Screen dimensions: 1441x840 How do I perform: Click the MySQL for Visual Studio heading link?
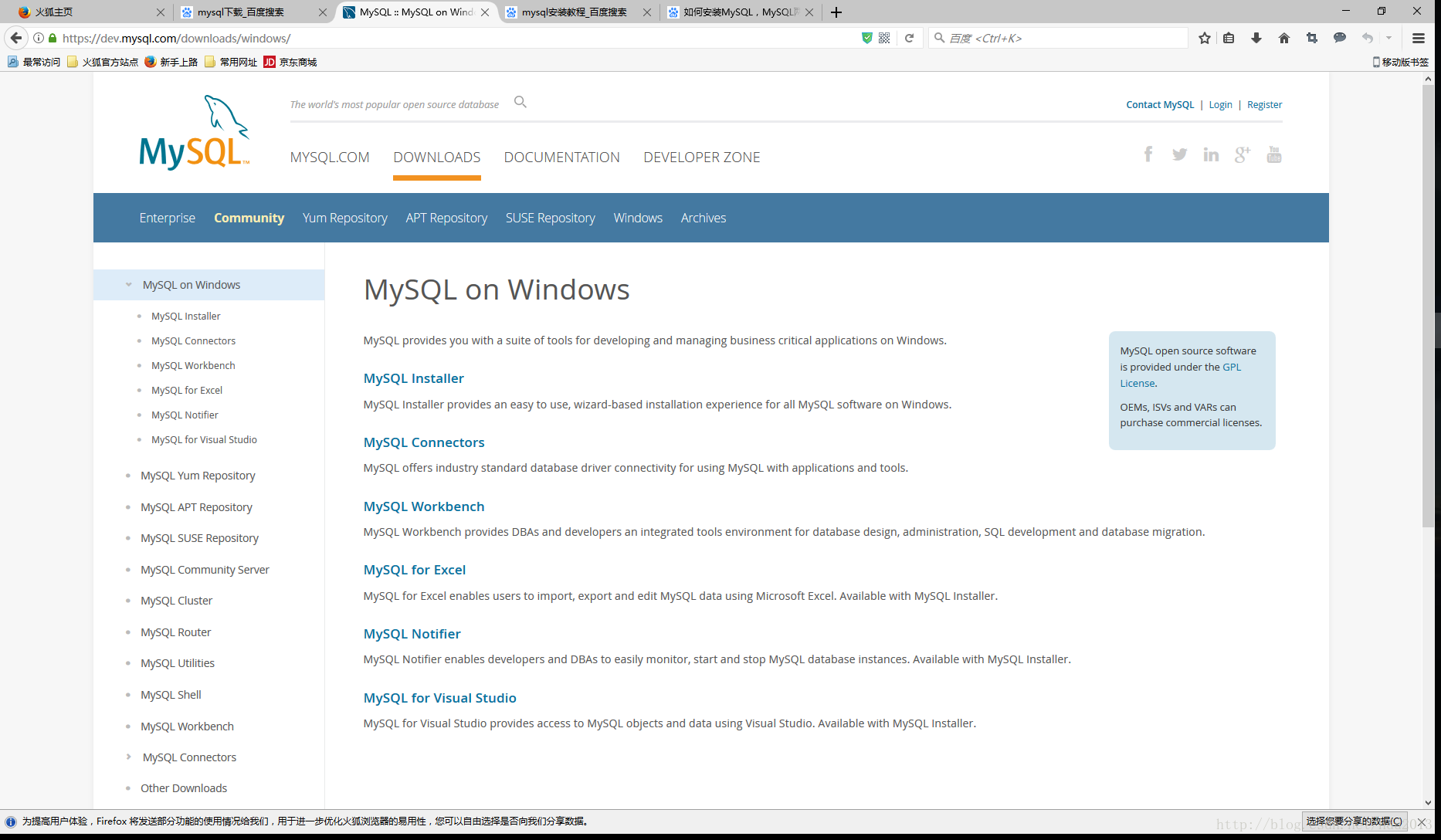[439, 698]
